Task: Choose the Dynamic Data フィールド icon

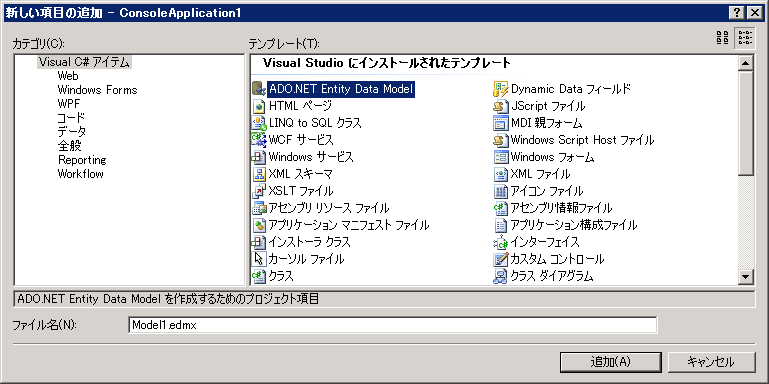Action: (x=500, y=89)
